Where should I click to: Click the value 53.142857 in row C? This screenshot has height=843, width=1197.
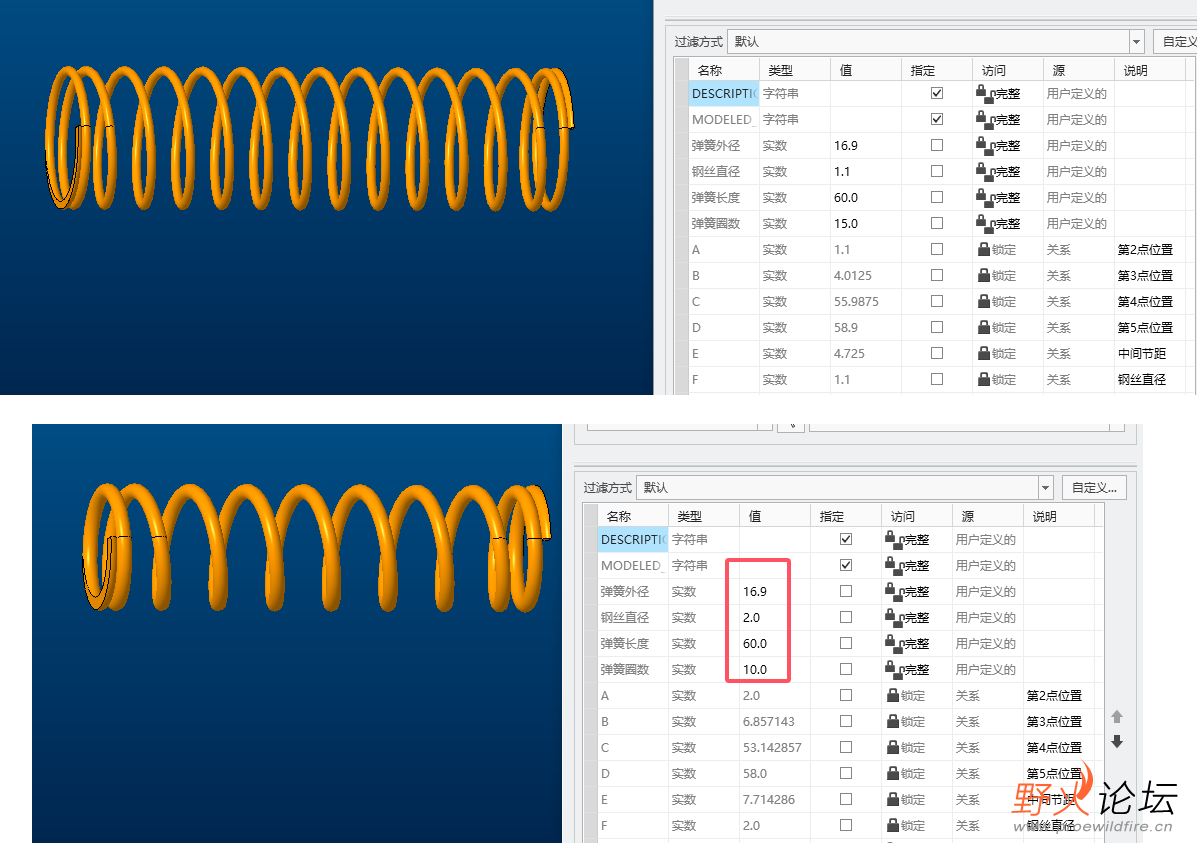[772, 747]
